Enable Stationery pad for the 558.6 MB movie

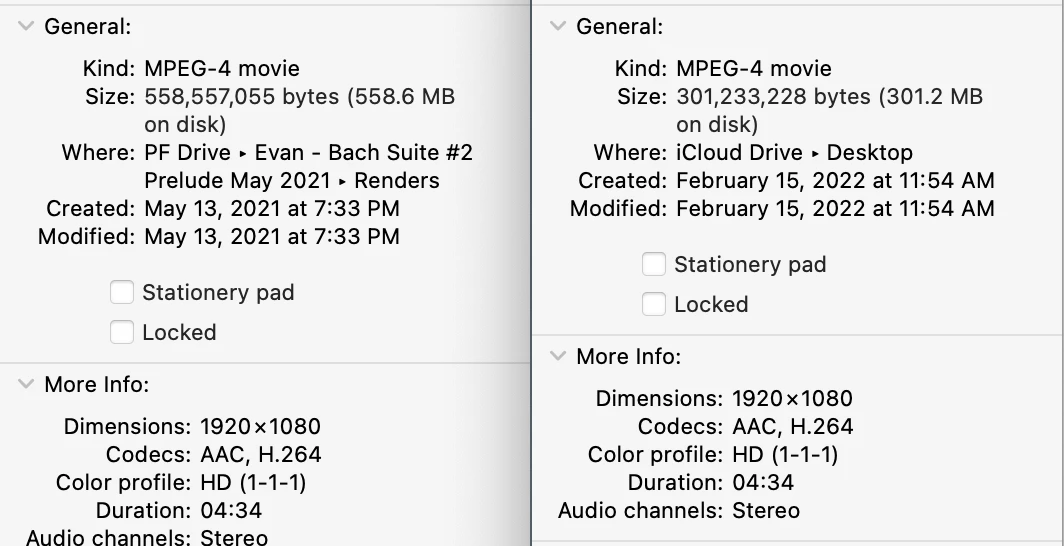point(122,293)
